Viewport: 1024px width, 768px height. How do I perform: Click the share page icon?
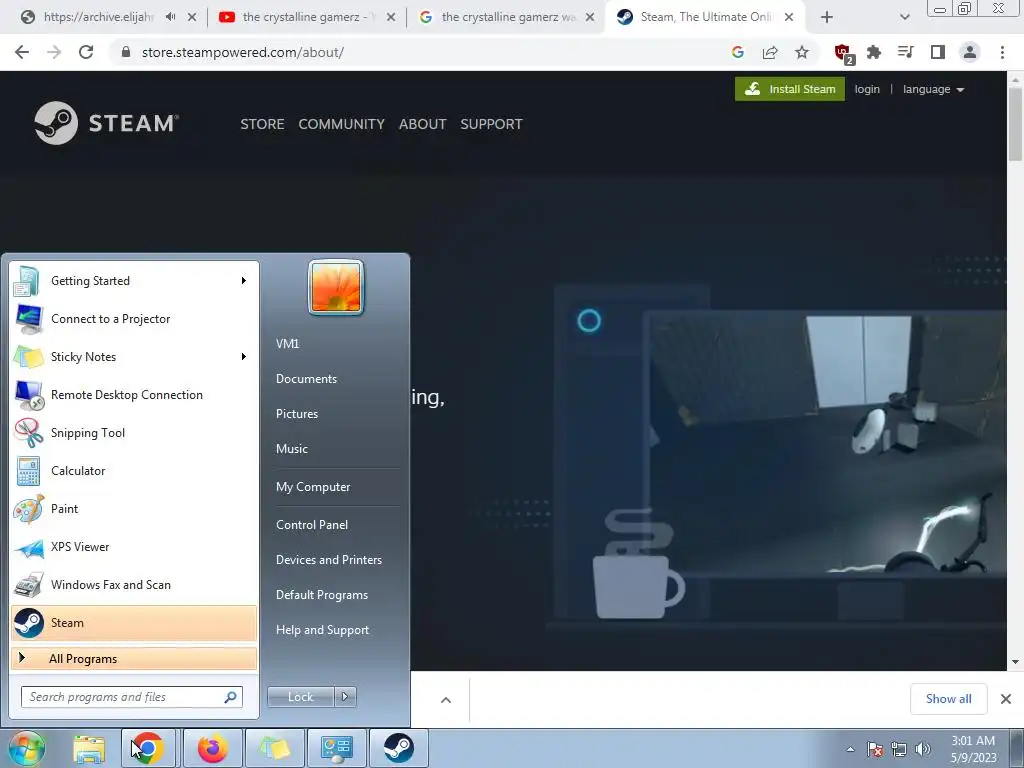[770, 52]
